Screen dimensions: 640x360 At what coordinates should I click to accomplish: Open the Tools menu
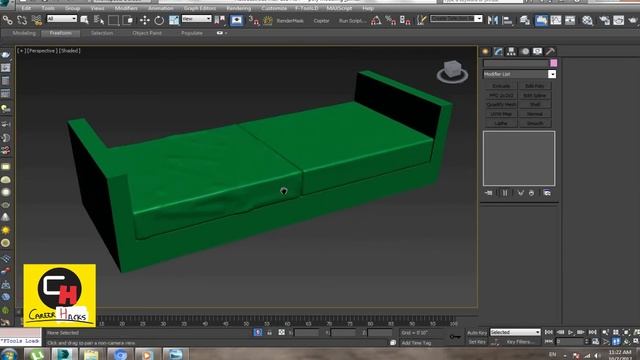coord(48,8)
